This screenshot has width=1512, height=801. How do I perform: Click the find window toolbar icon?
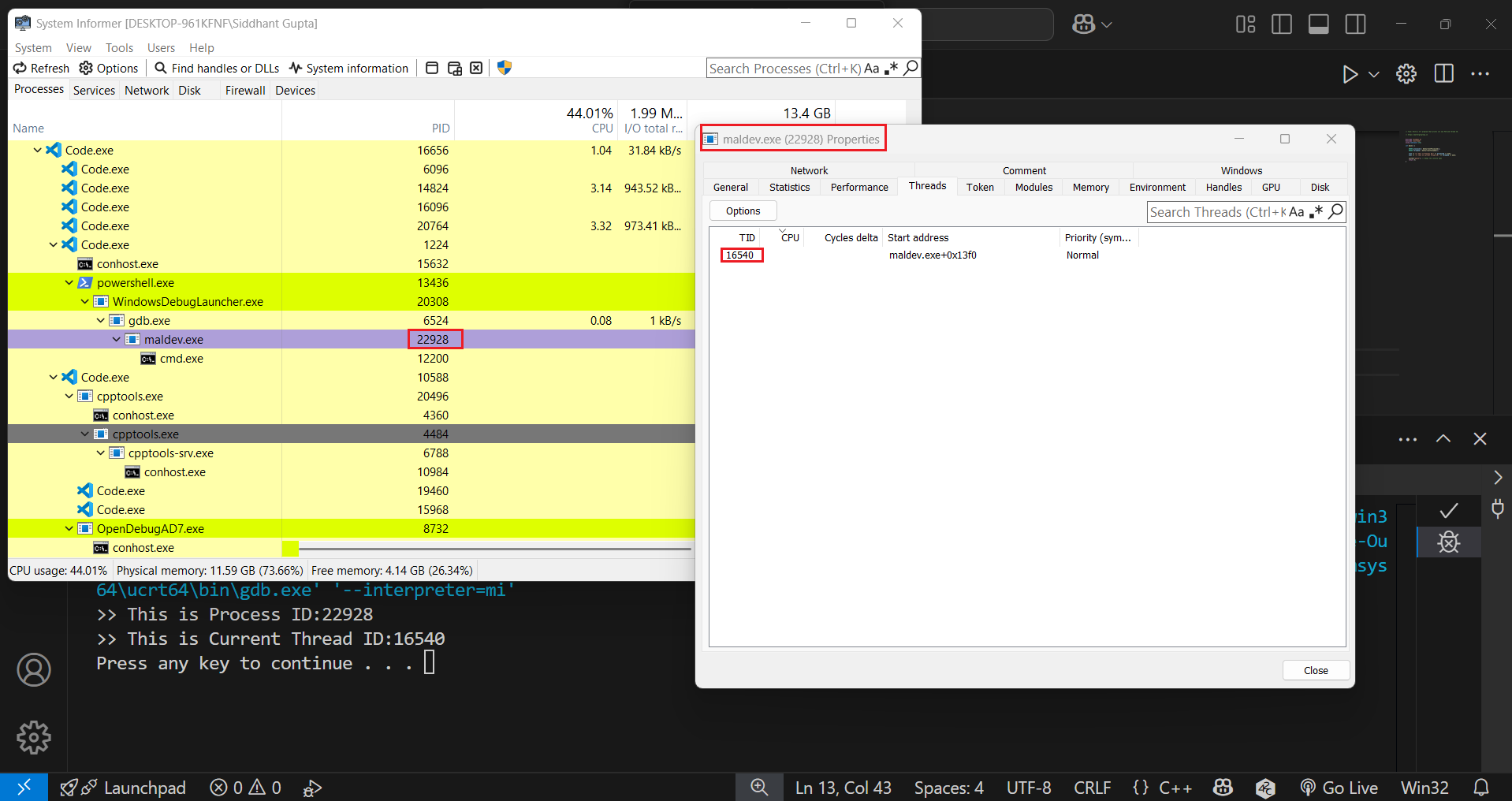(432, 68)
